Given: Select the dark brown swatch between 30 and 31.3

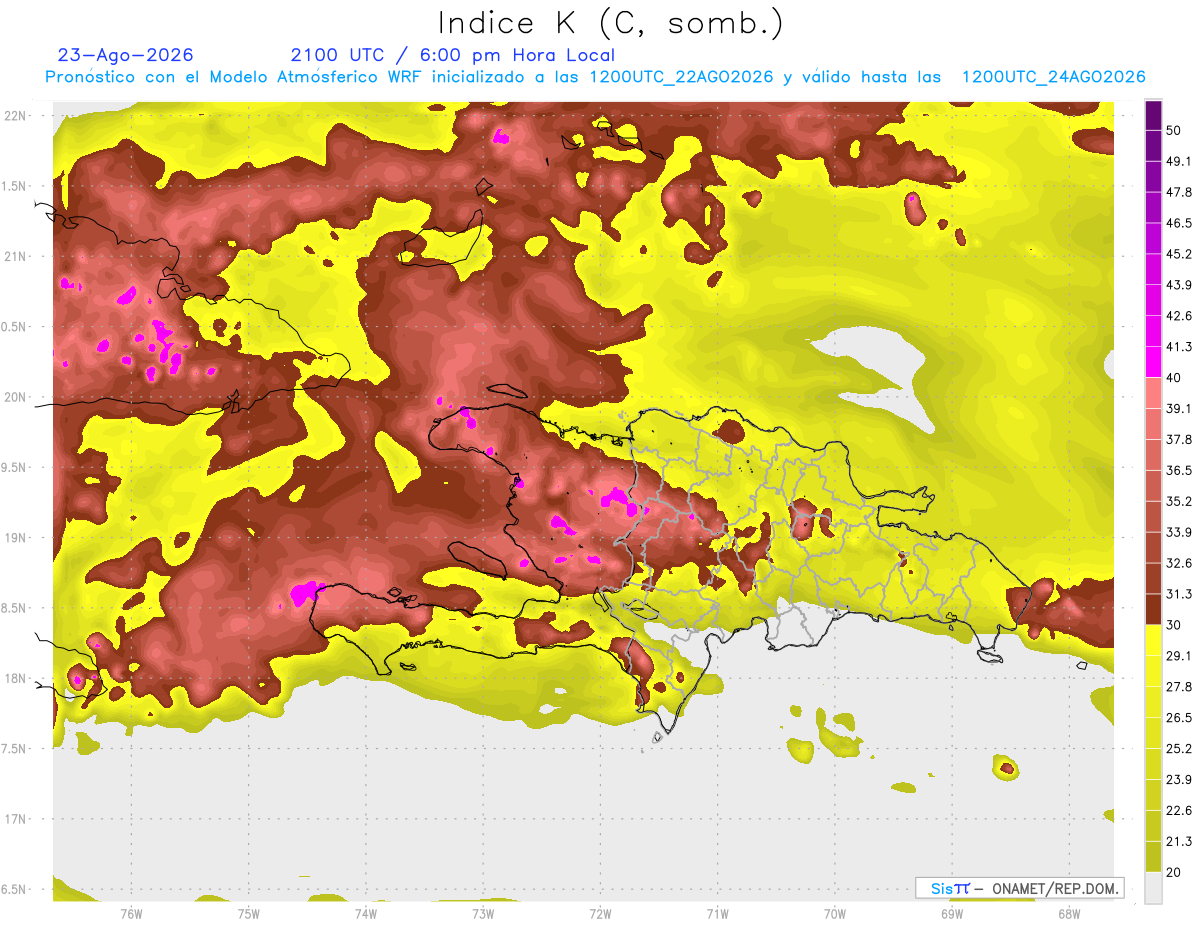Looking at the screenshot, I should 1153,609.
